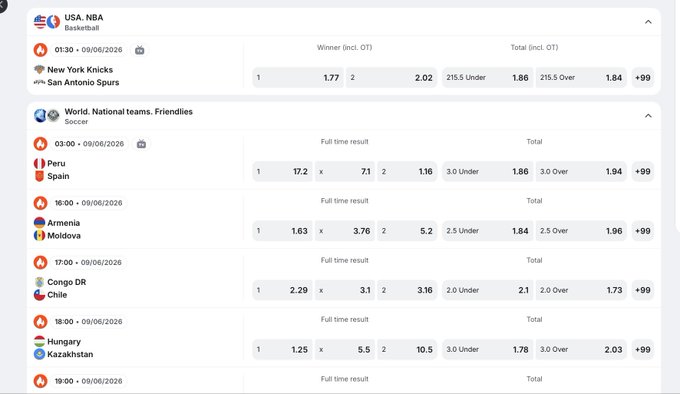680x394 pixels.
Task: Select 215.5 Under at 1.86
Action: click(487, 78)
